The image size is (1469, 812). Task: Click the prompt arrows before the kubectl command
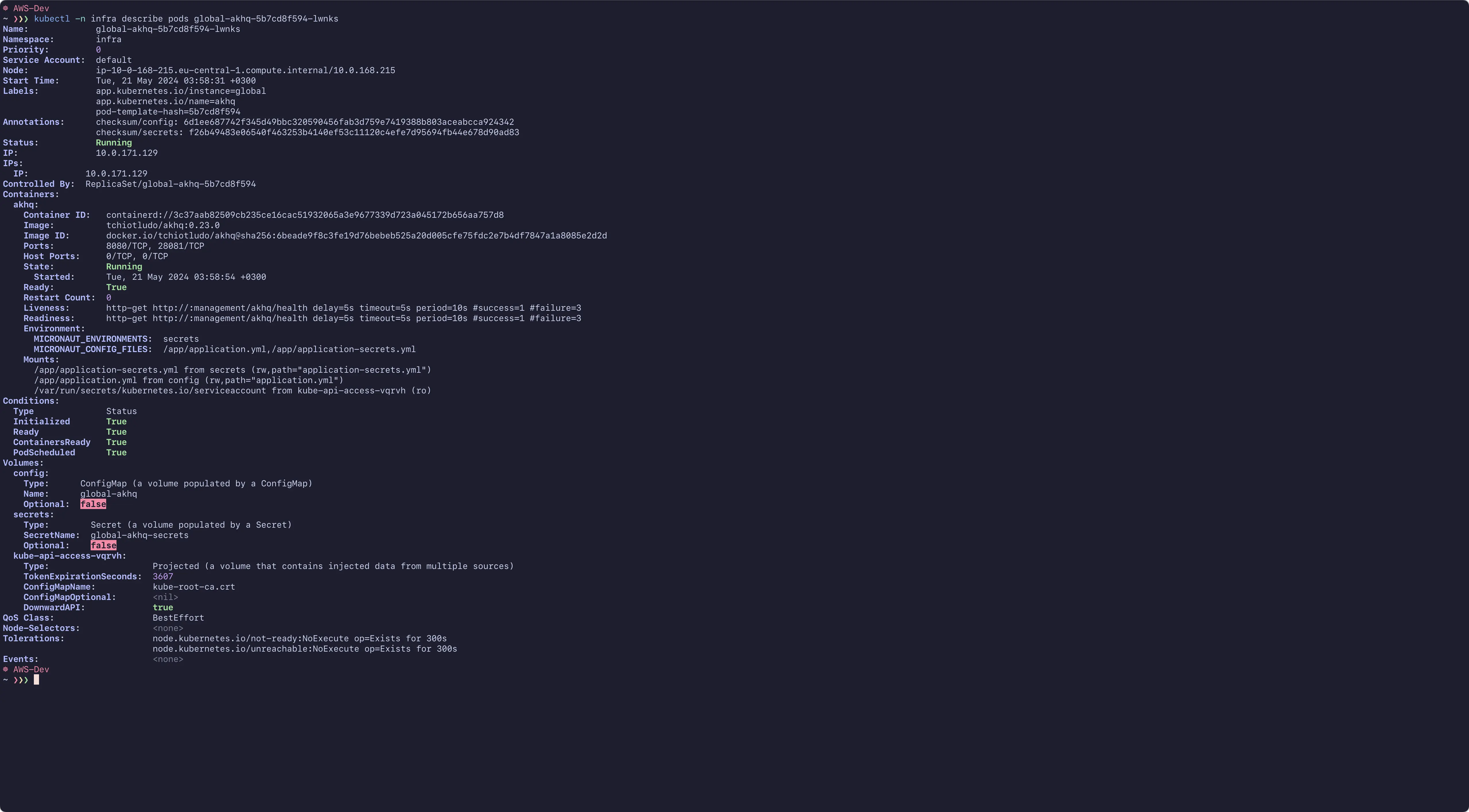tap(21, 19)
